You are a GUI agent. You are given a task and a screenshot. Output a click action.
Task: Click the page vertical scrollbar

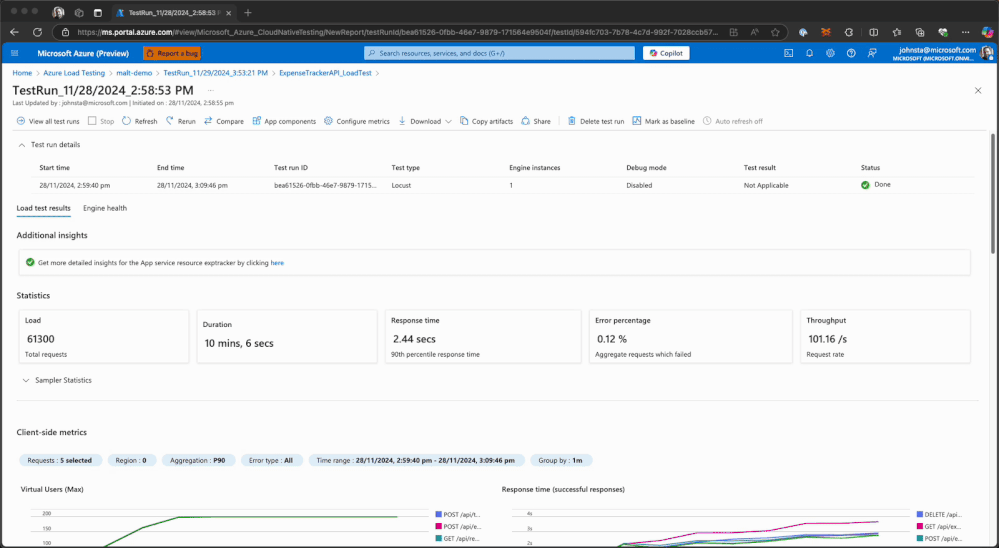tap(992, 194)
